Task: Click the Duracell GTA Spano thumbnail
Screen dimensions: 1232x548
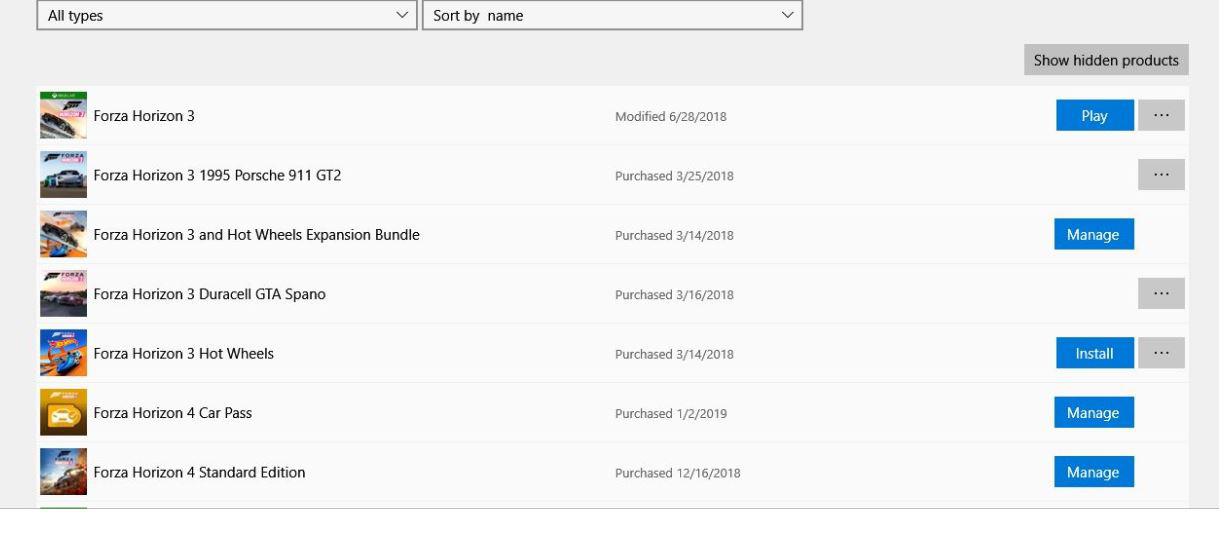Action: pos(63,294)
